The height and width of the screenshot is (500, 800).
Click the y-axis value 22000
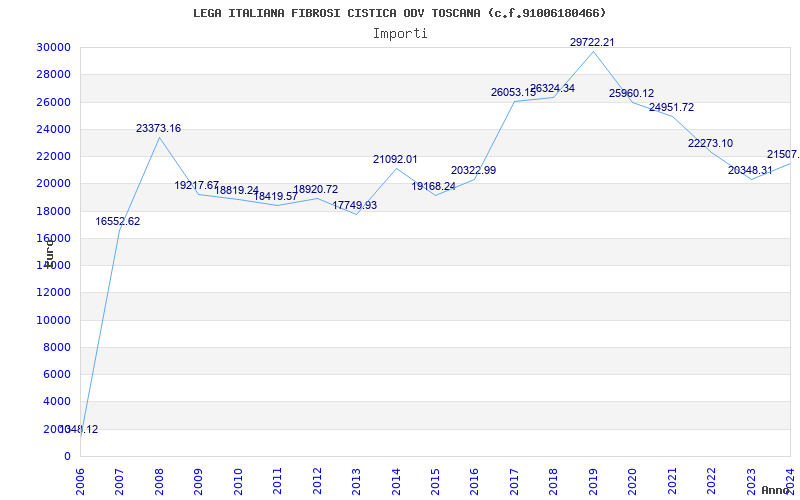coord(54,156)
